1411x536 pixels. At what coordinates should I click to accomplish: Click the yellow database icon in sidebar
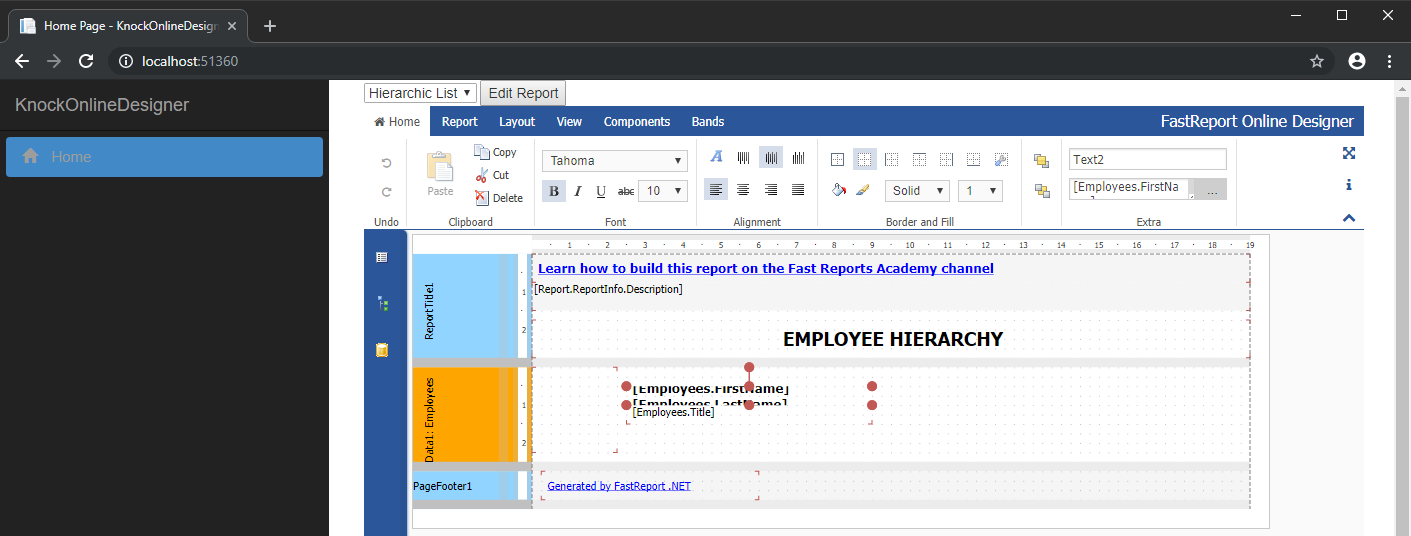382,350
